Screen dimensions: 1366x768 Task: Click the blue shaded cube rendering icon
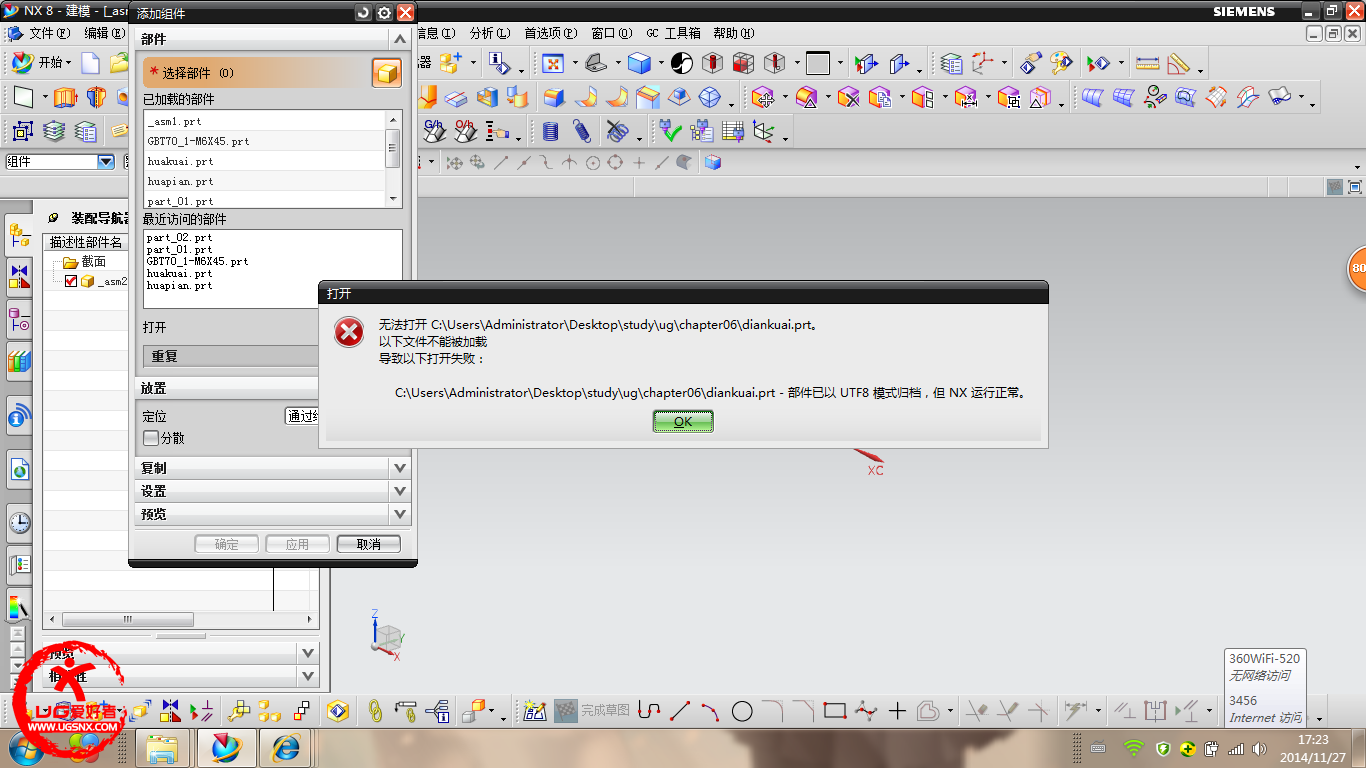coord(639,63)
